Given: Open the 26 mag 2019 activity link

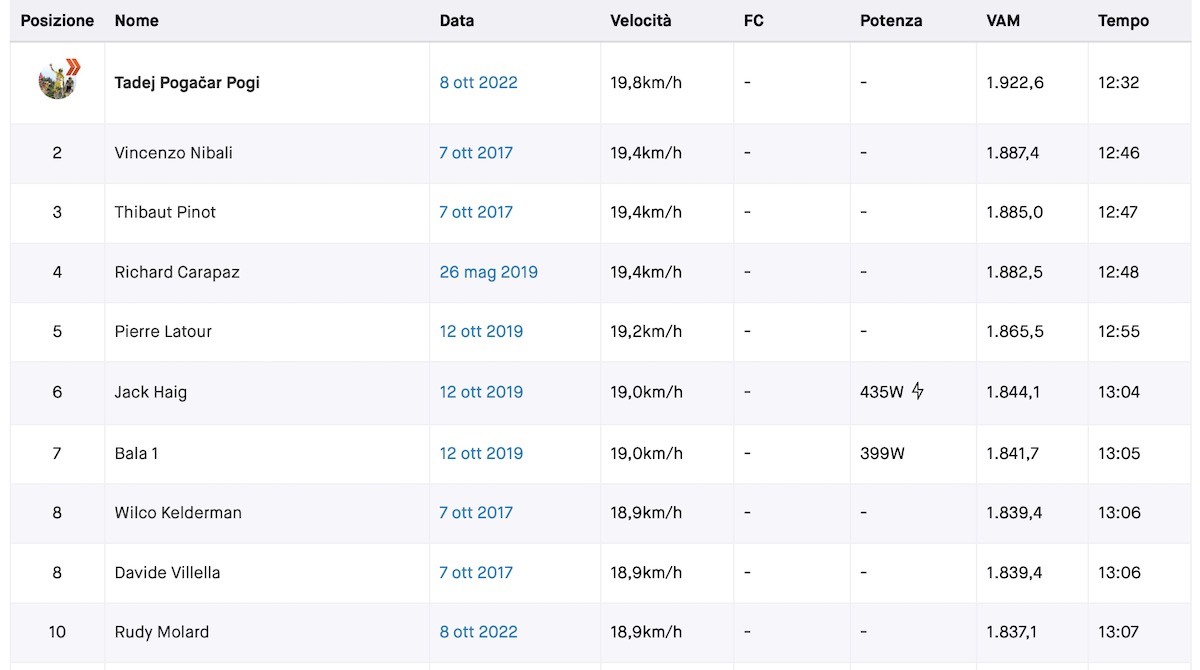Looking at the screenshot, I should tap(489, 272).
